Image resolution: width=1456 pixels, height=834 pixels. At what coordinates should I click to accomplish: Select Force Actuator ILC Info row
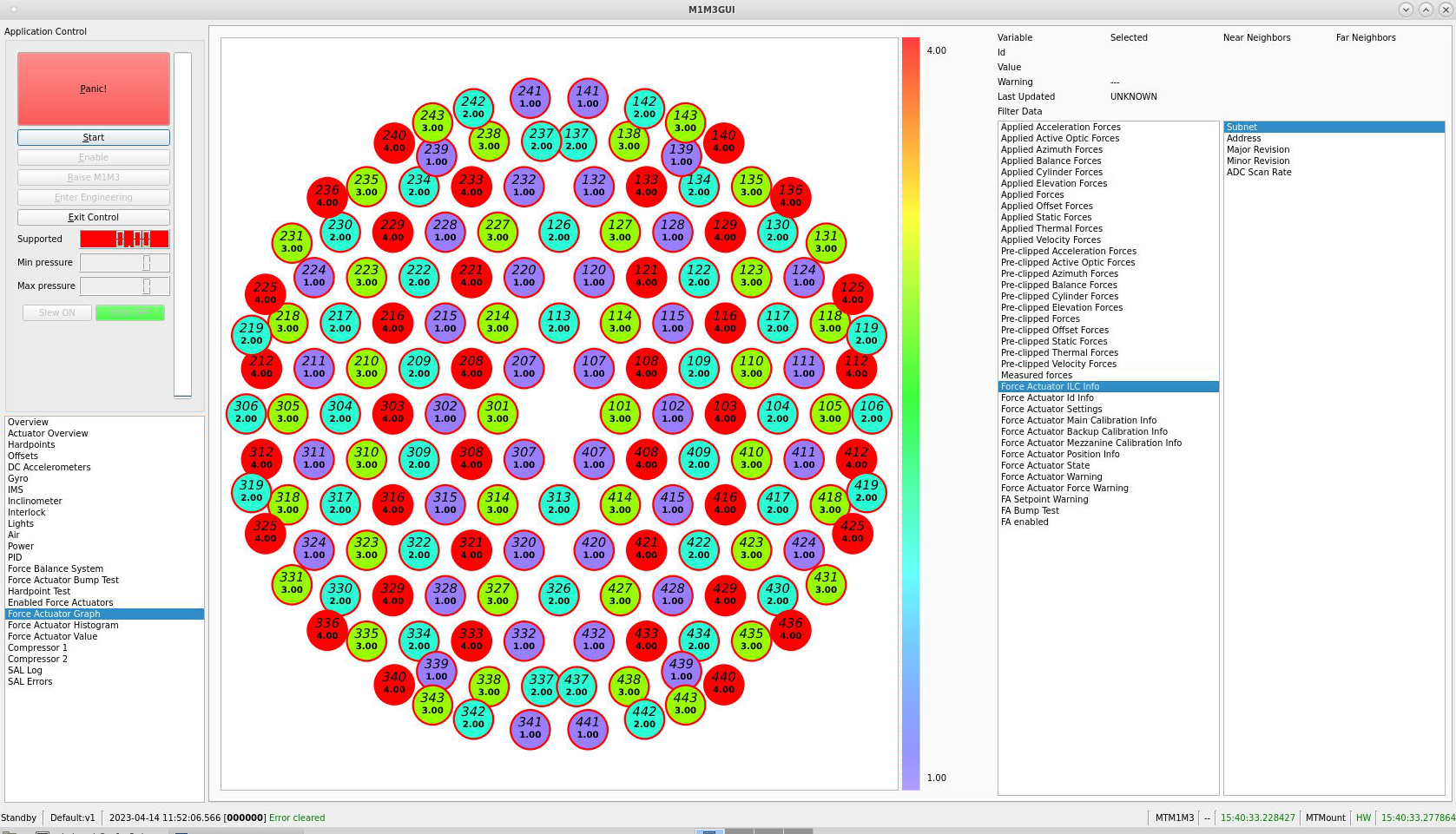pos(1109,386)
